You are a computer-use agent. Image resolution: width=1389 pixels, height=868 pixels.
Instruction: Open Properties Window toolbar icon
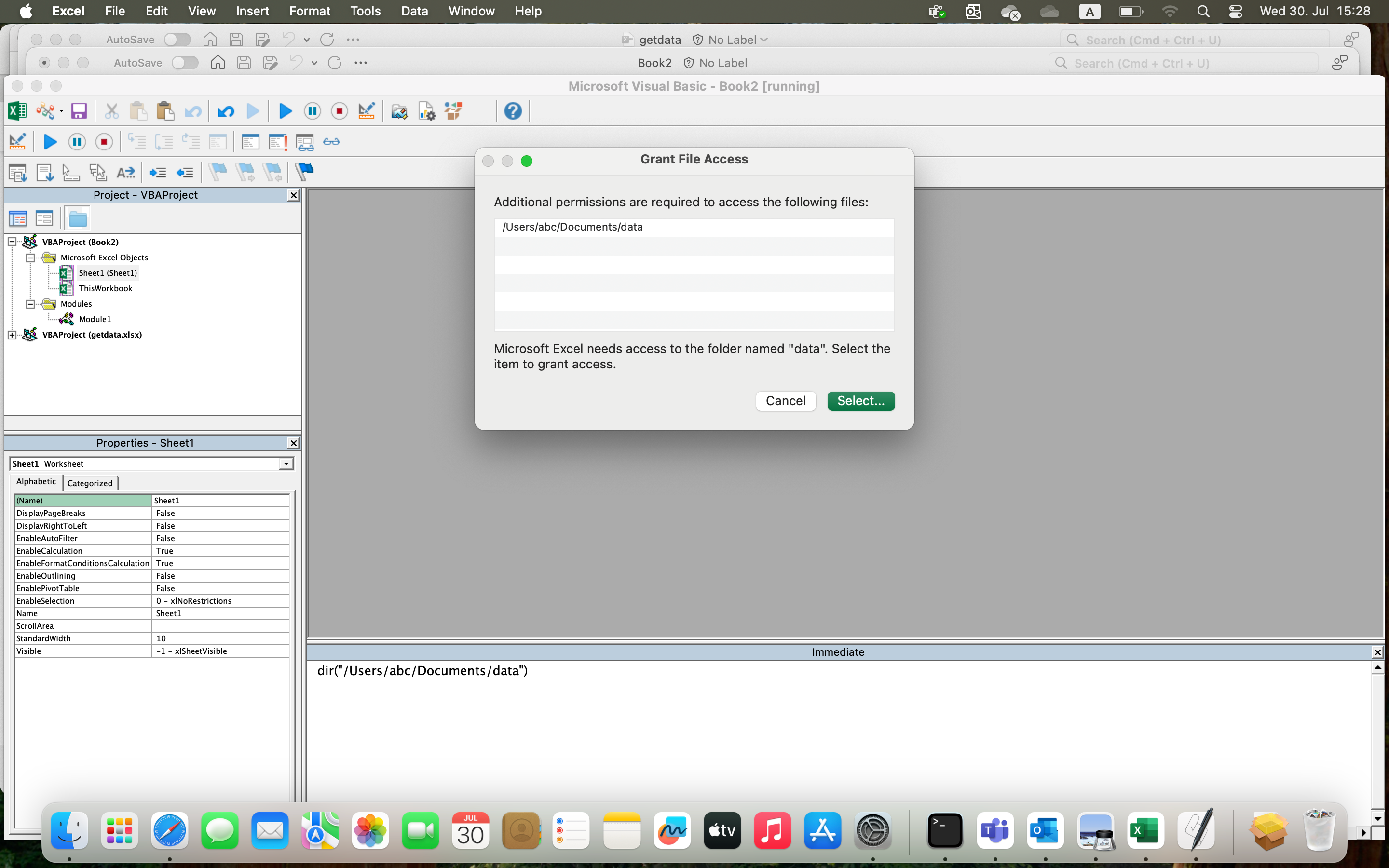[x=426, y=111]
